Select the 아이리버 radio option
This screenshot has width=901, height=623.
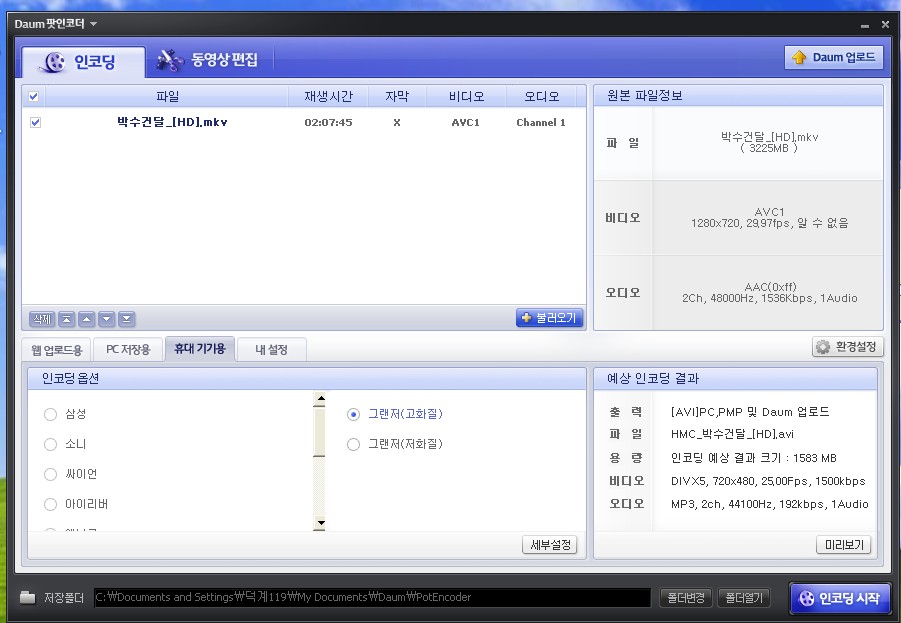click(51, 504)
